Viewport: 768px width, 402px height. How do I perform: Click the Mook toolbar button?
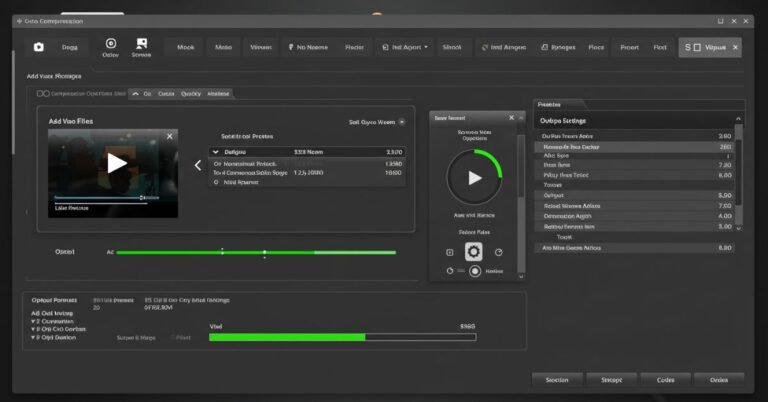click(x=186, y=47)
